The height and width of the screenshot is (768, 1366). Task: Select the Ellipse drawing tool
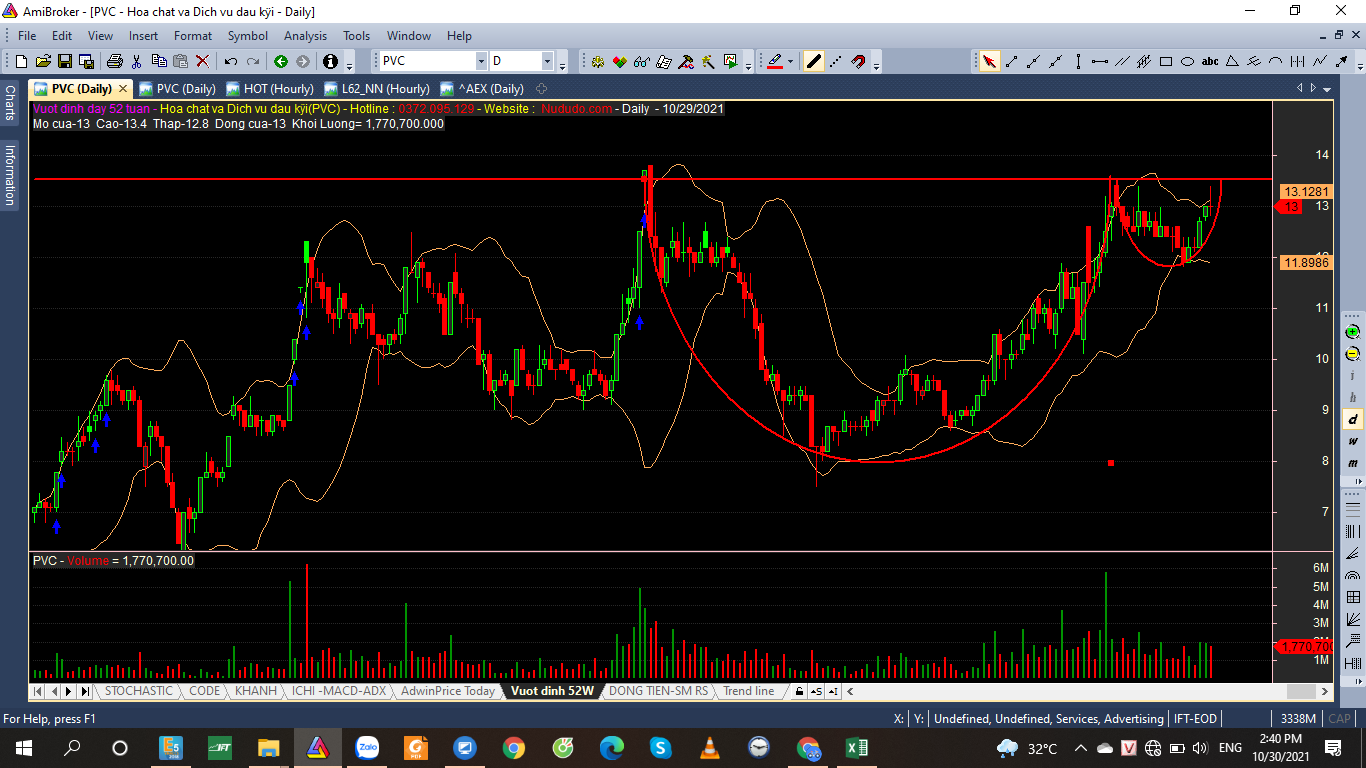tap(1187, 61)
